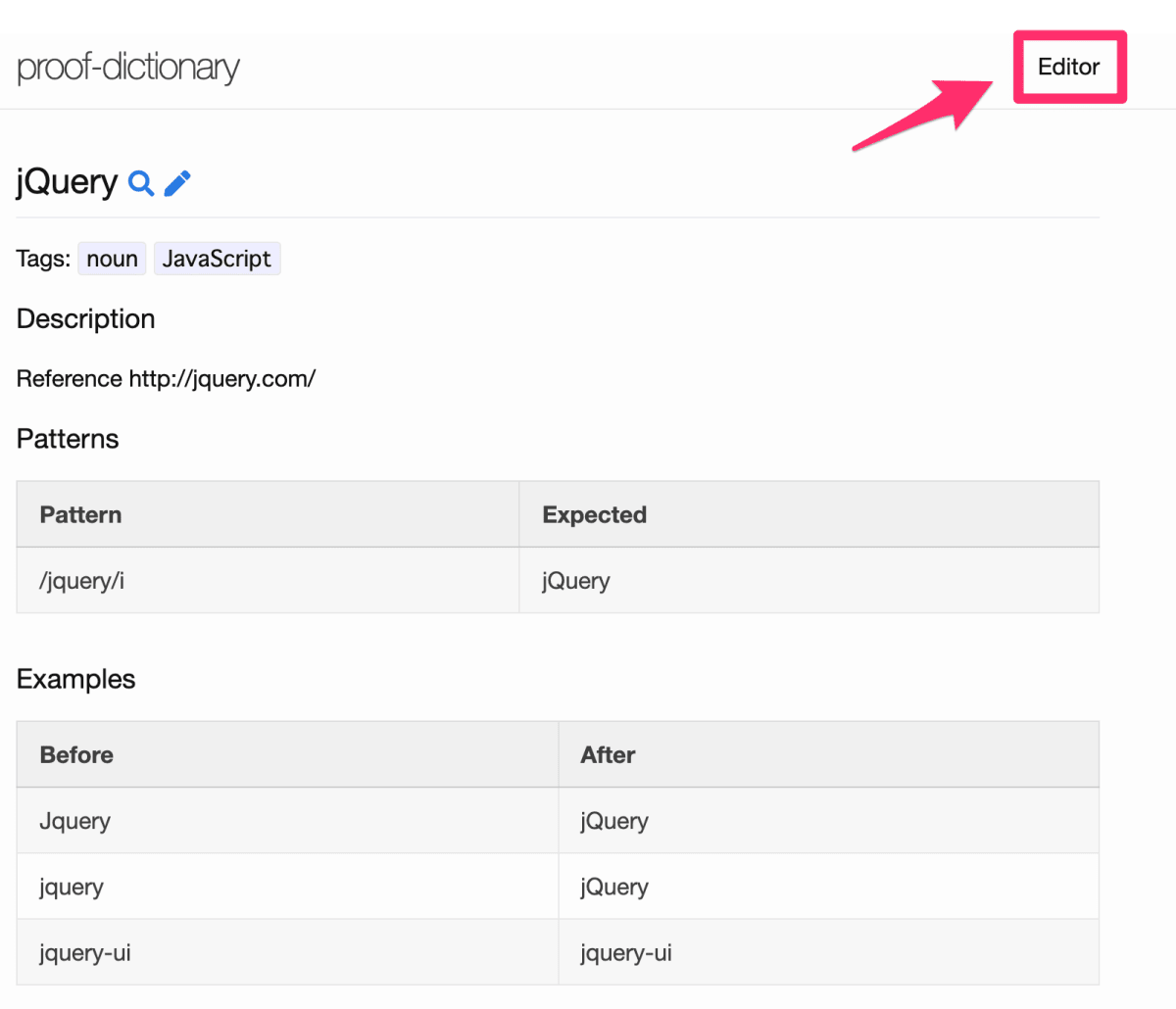This screenshot has width=1176, height=1009.
Task: Click the Reference http://jquery.com/ text
Action: pos(166,379)
